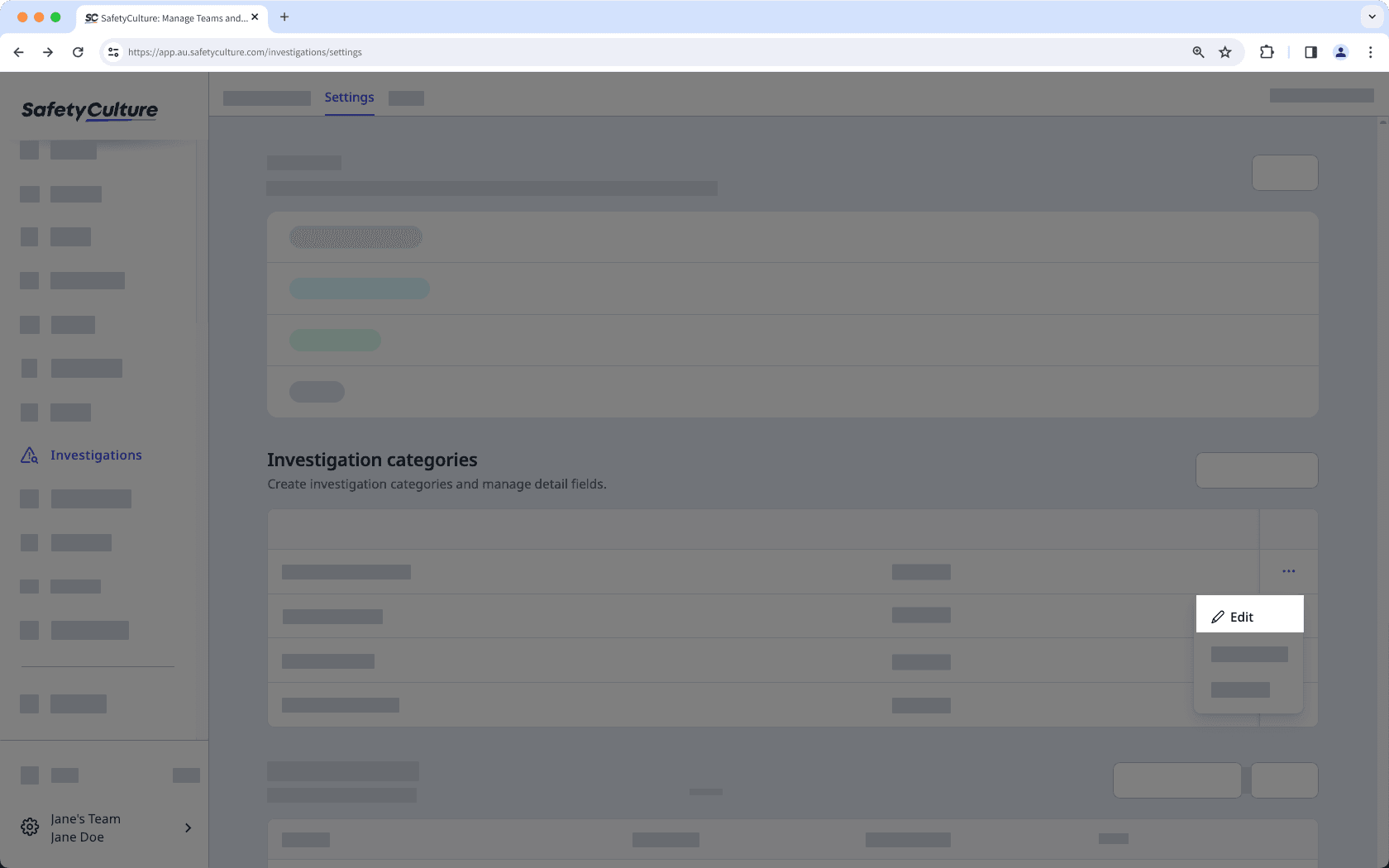Open a new browser tab with the plus button
This screenshot has width=1389, height=868.
tap(284, 17)
